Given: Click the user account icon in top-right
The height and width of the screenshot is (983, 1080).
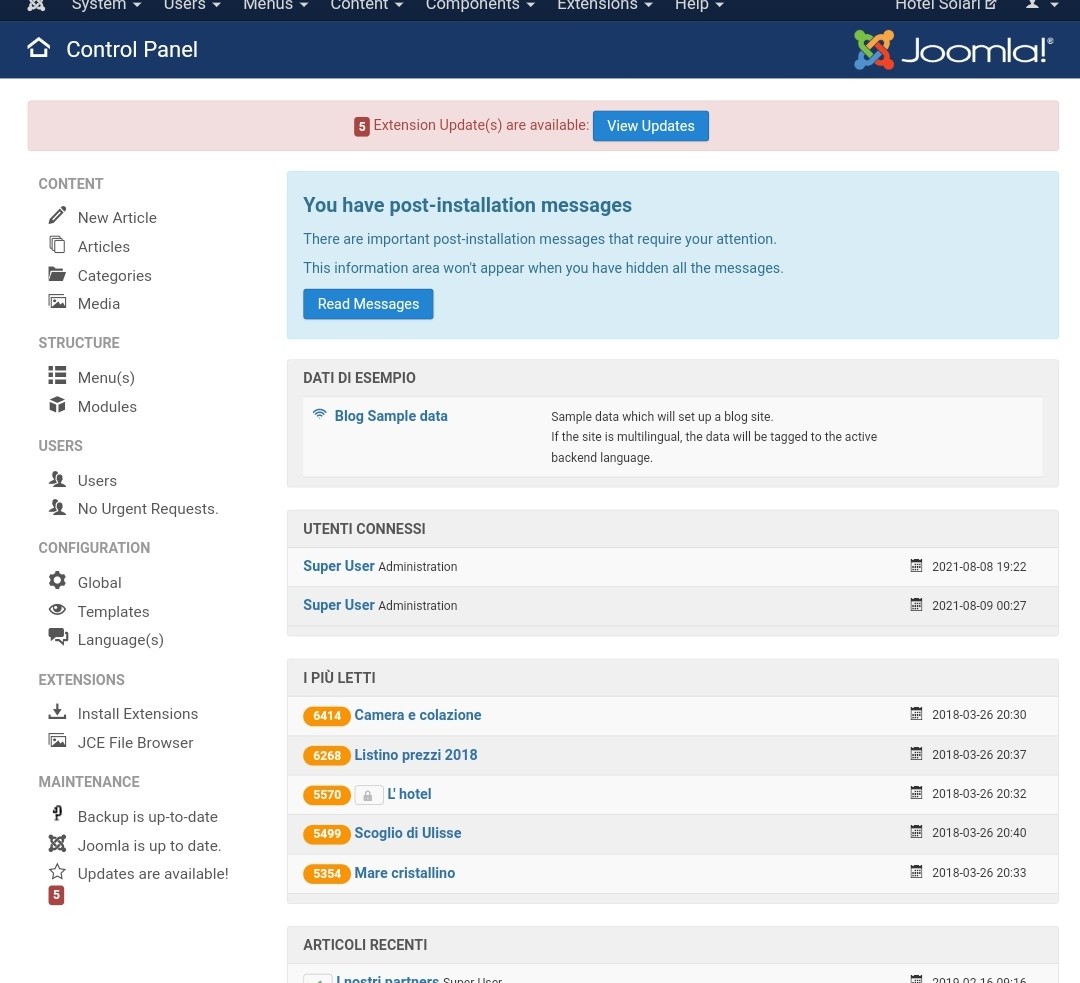Looking at the screenshot, I should coord(1032,4).
